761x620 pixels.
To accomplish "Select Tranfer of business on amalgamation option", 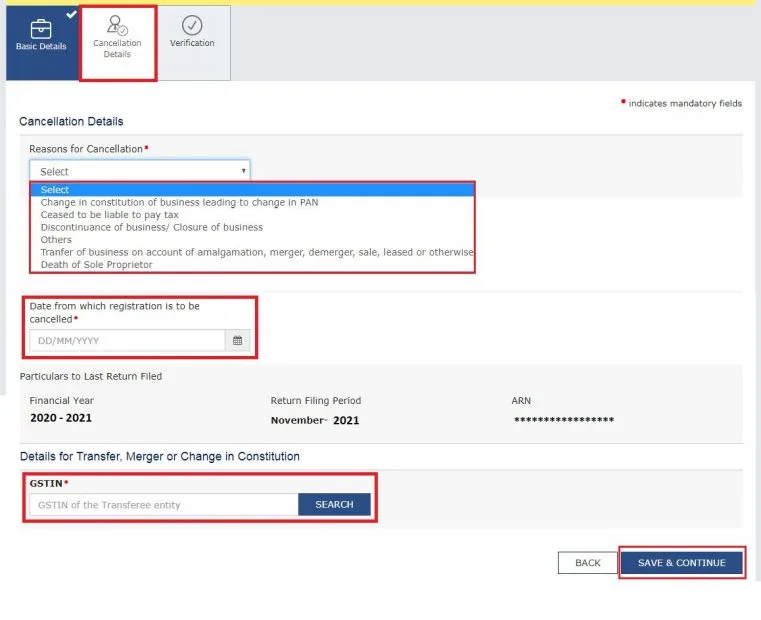I will [252, 252].
